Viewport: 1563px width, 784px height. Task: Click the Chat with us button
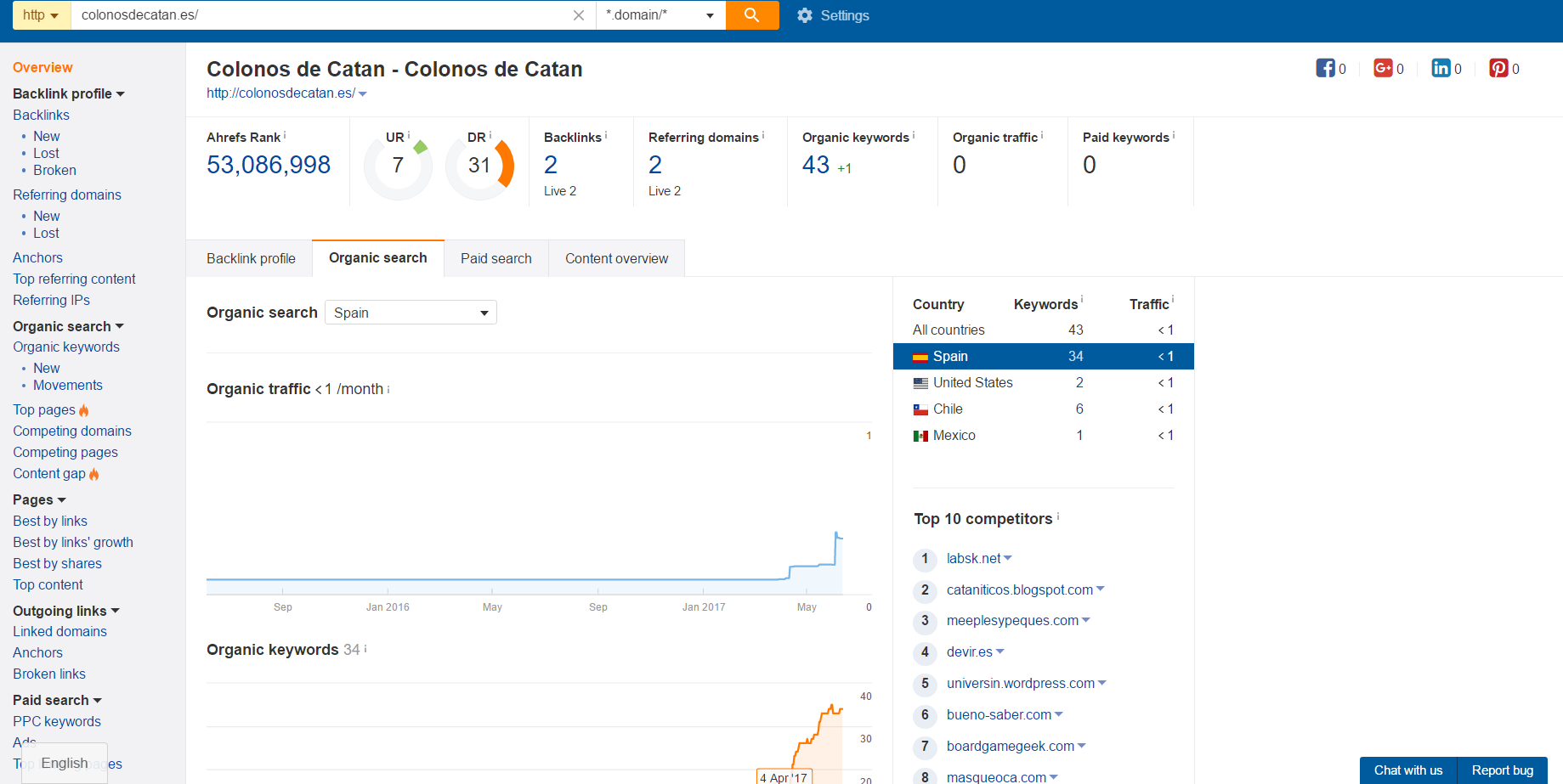[x=1408, y=770]
